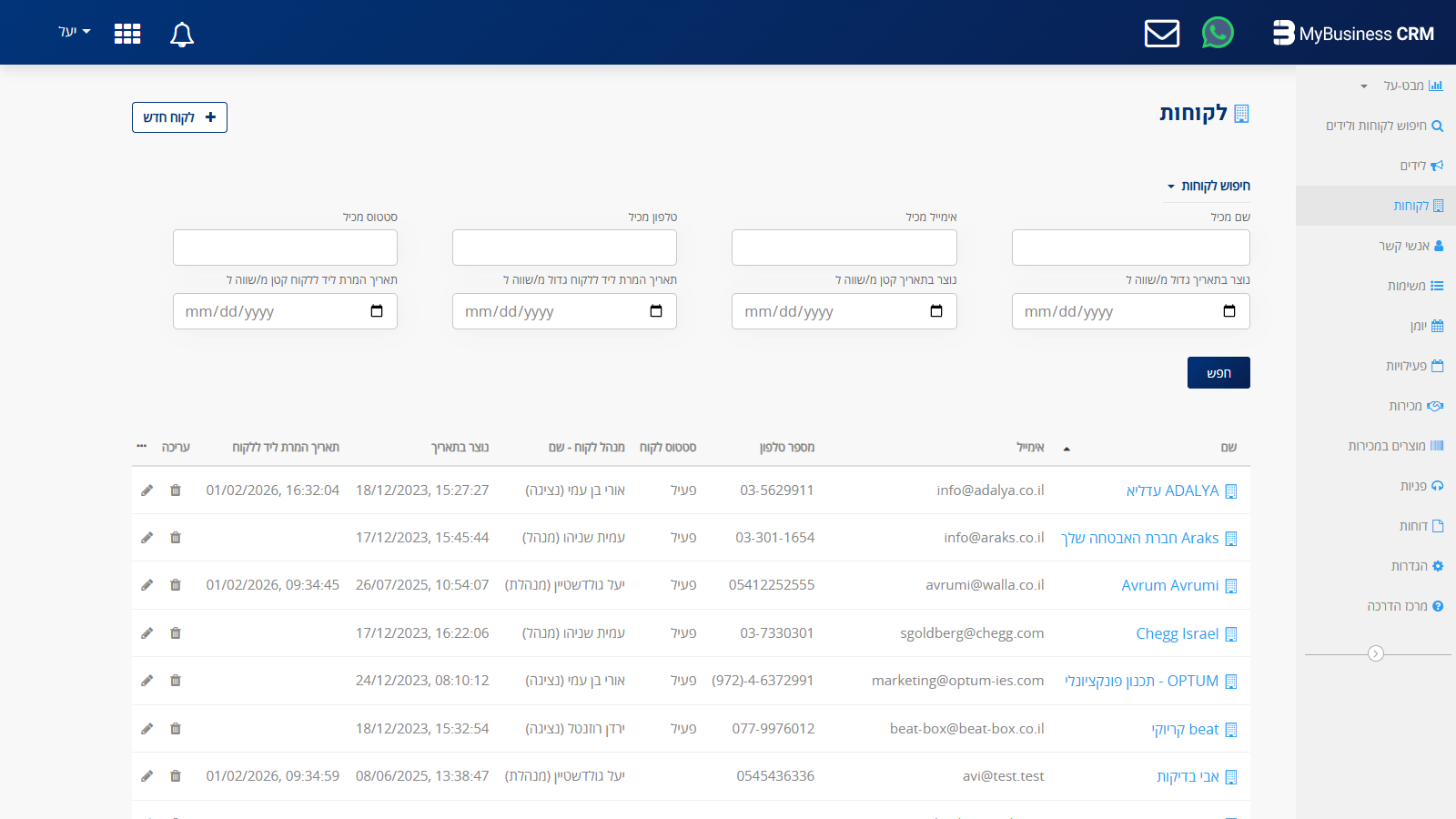This screenshot has height=819, width=1456.
Task: Expand the יעל user dropdown
Action: pos(75,32)
